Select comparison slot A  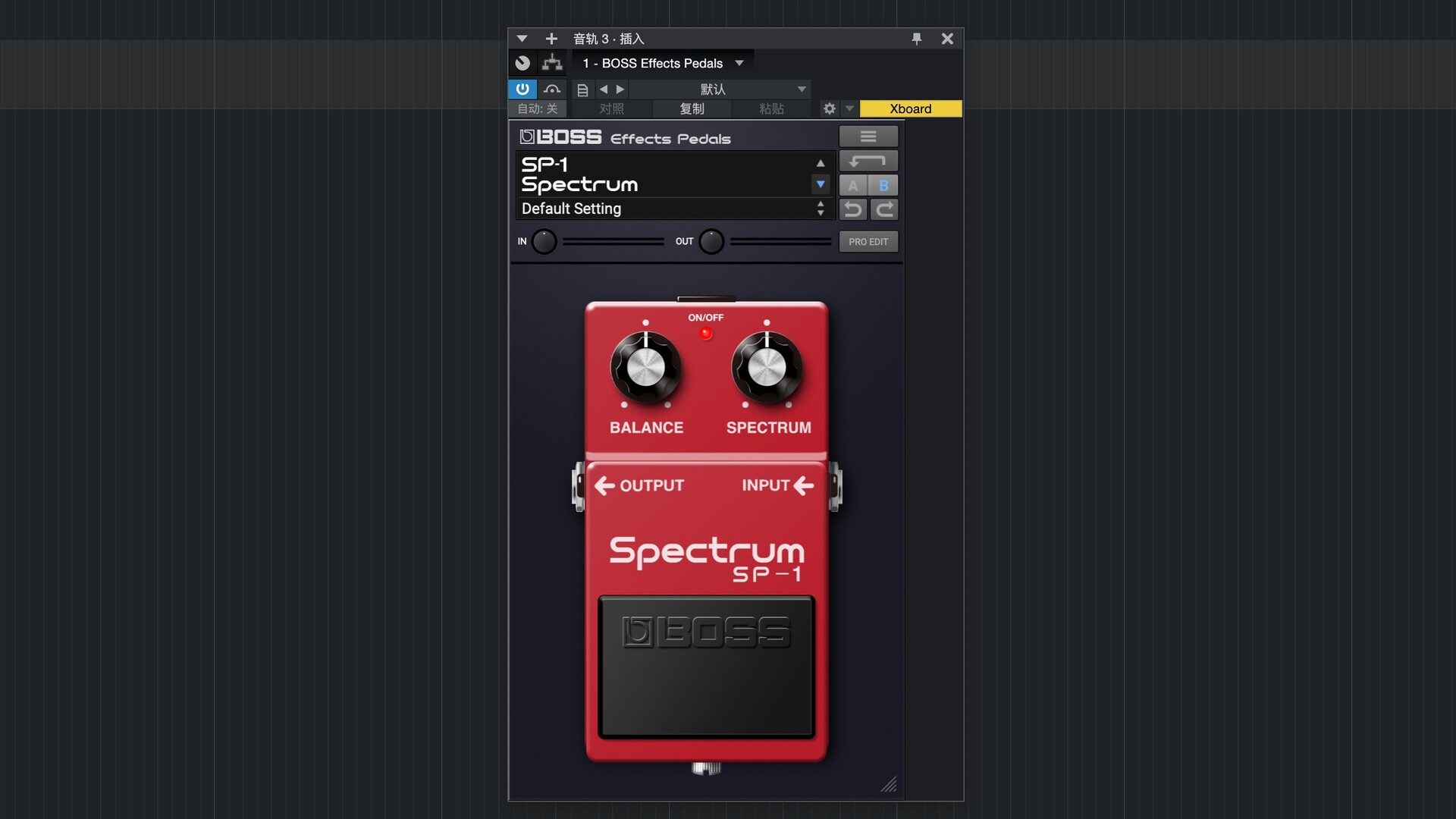pos(853,185)
